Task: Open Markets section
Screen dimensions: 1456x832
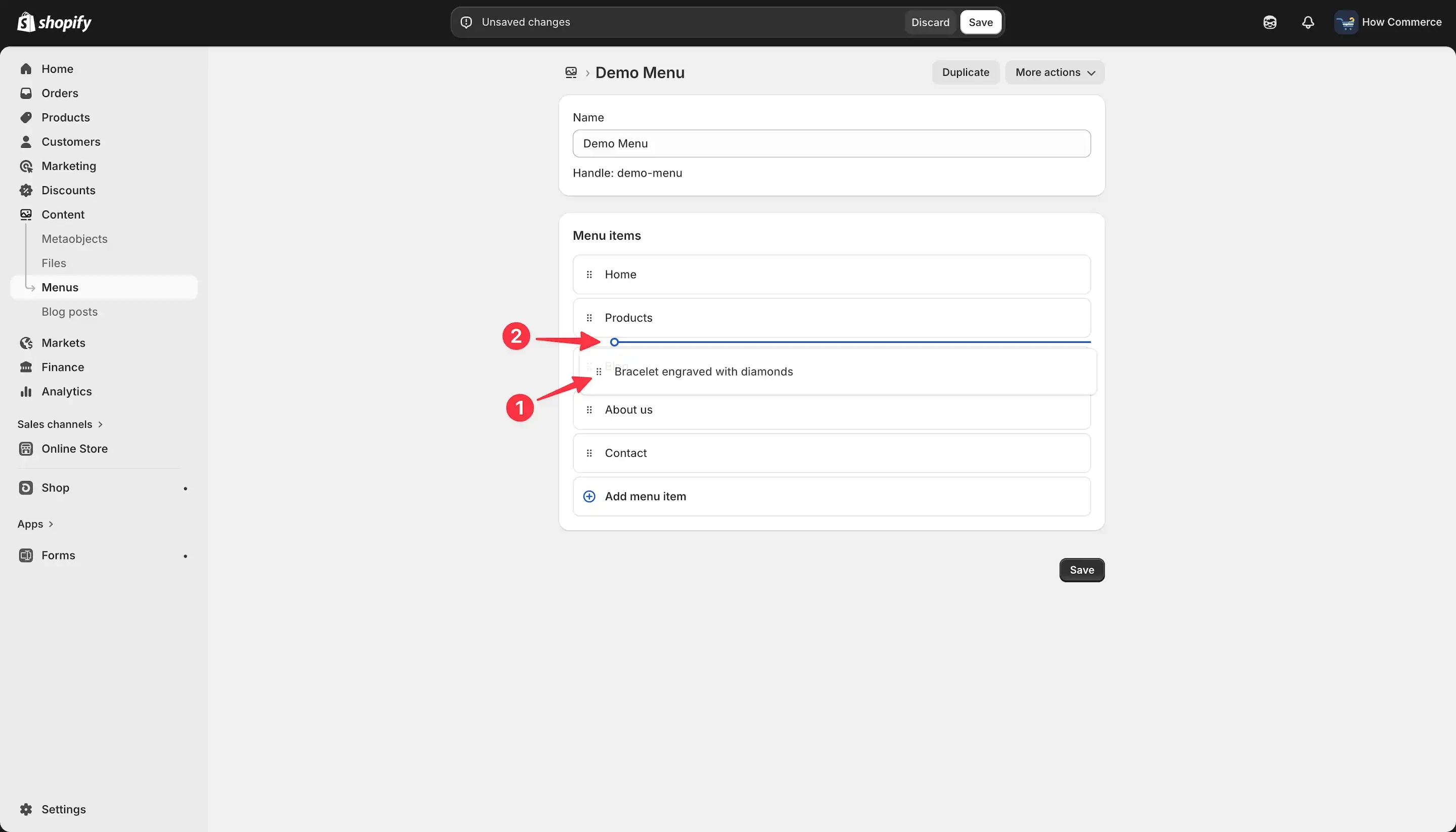Action: [x=63, y=343]
